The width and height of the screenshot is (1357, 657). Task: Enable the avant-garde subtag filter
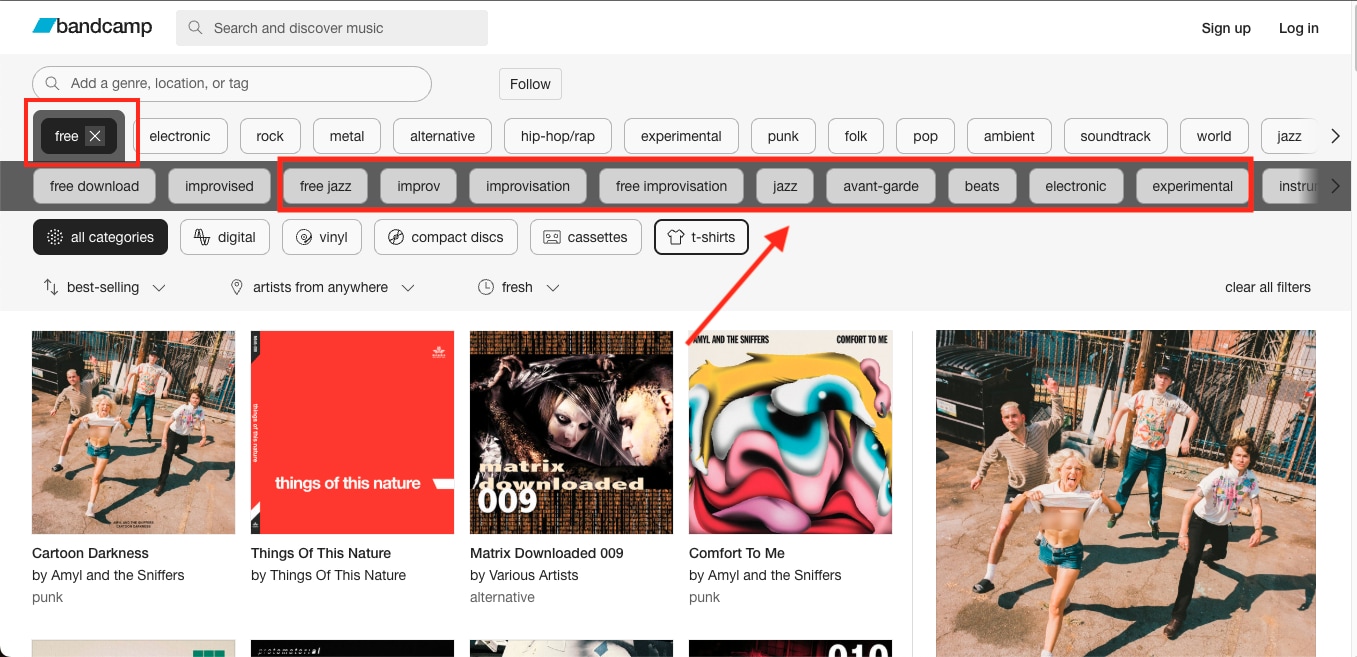880,185
